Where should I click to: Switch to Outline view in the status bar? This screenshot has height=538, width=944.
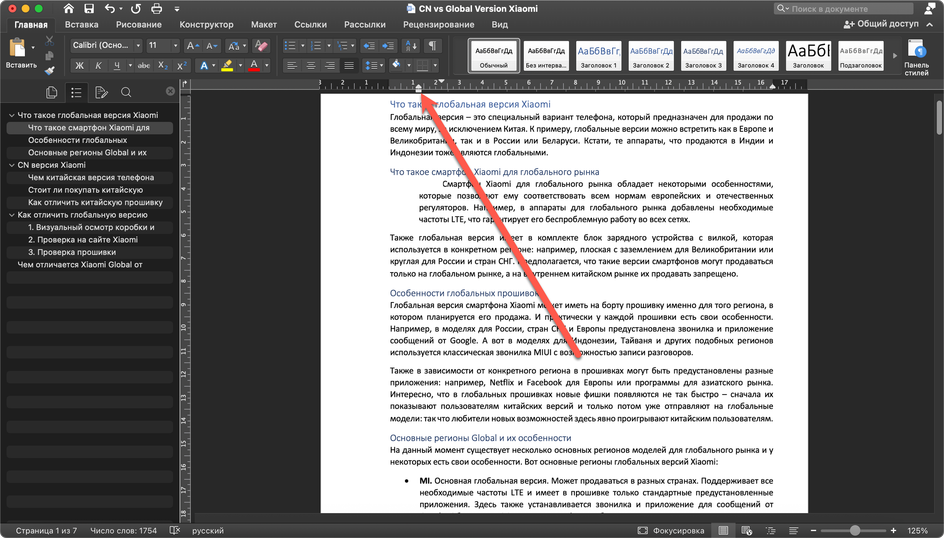pos(771,530)
